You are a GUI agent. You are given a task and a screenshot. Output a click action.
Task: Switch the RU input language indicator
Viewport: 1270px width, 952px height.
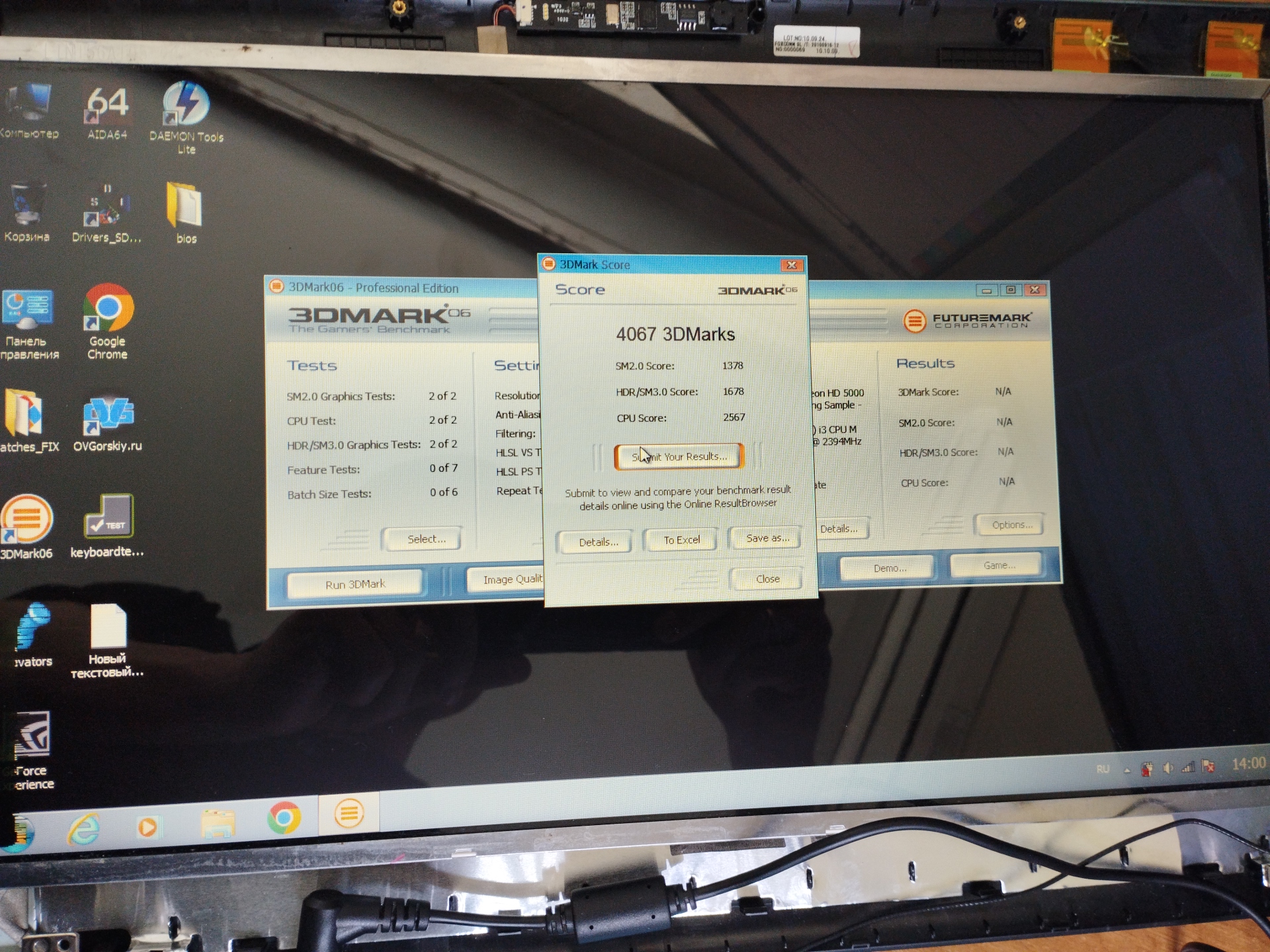point(1103,769)
